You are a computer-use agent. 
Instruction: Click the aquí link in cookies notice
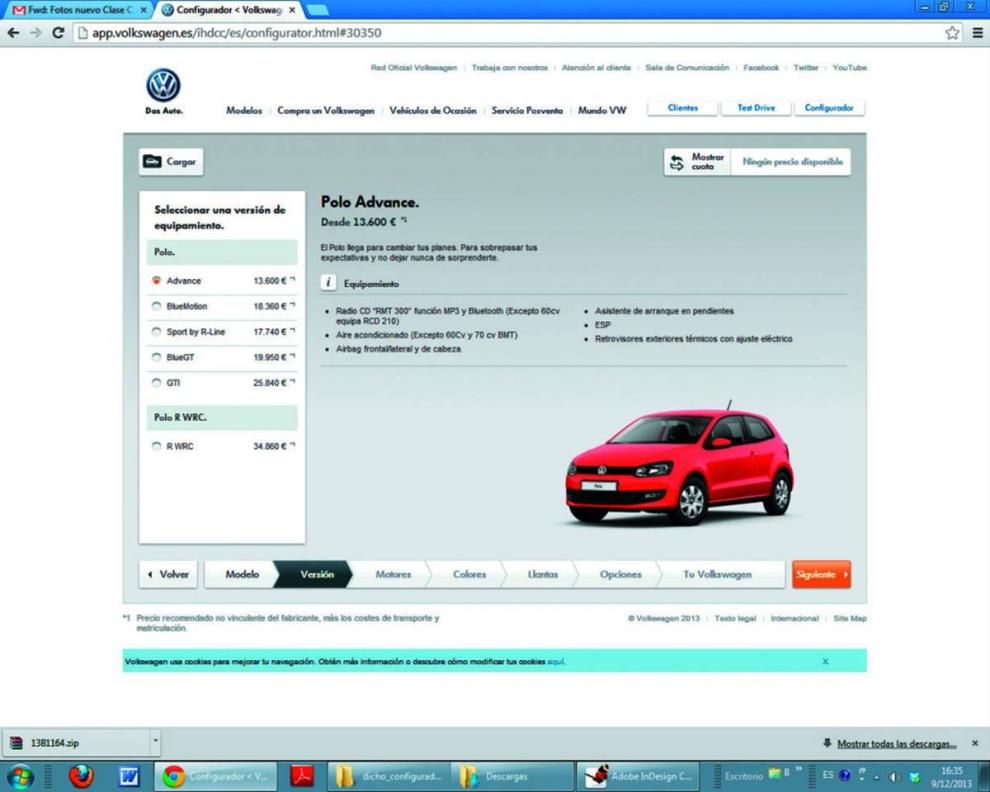[x=556, y=661]
